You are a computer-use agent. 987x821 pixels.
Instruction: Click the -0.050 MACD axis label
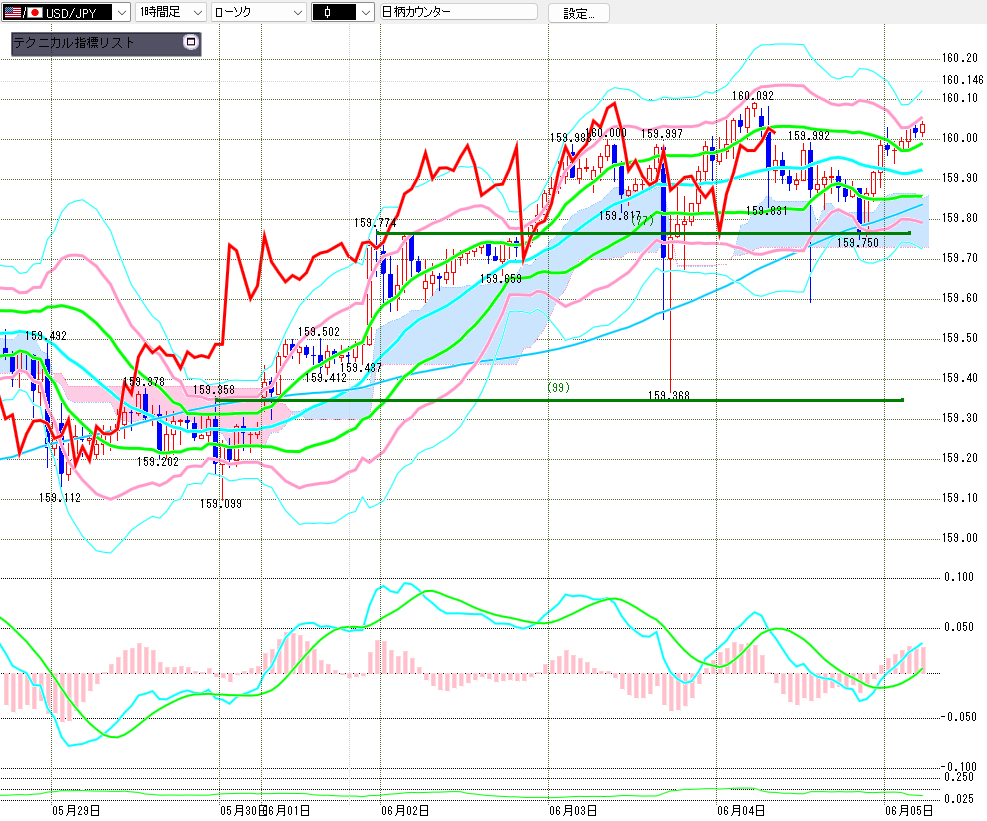click(959, 716)
